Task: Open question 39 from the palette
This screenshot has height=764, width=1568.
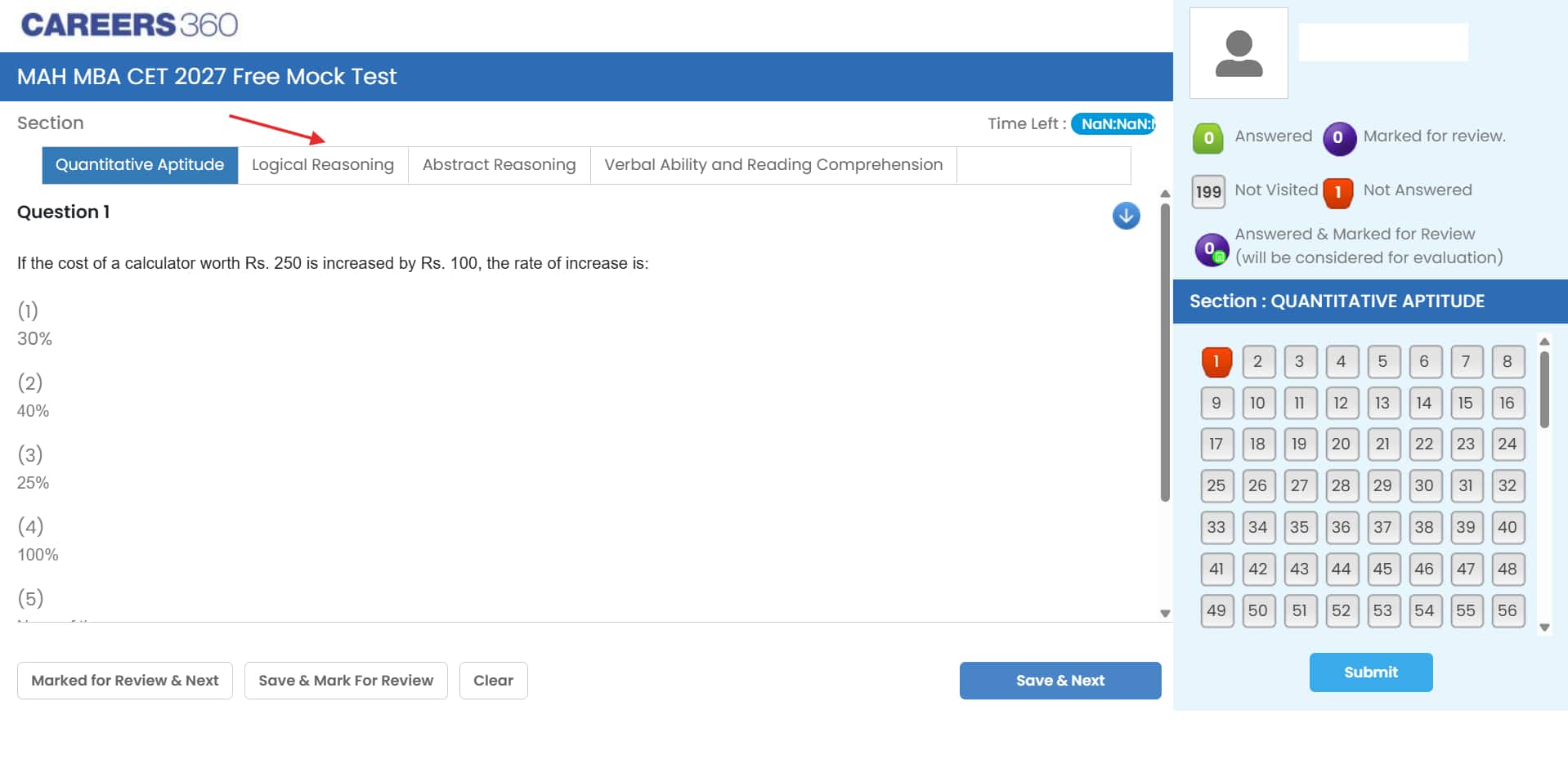Action: click(1466, 527)
